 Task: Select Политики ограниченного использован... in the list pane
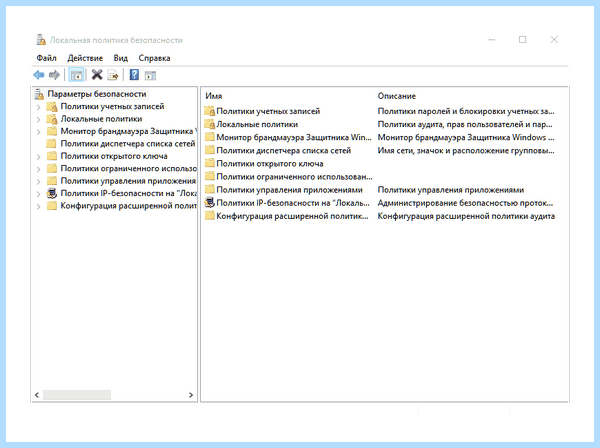[x=294, y=177]
